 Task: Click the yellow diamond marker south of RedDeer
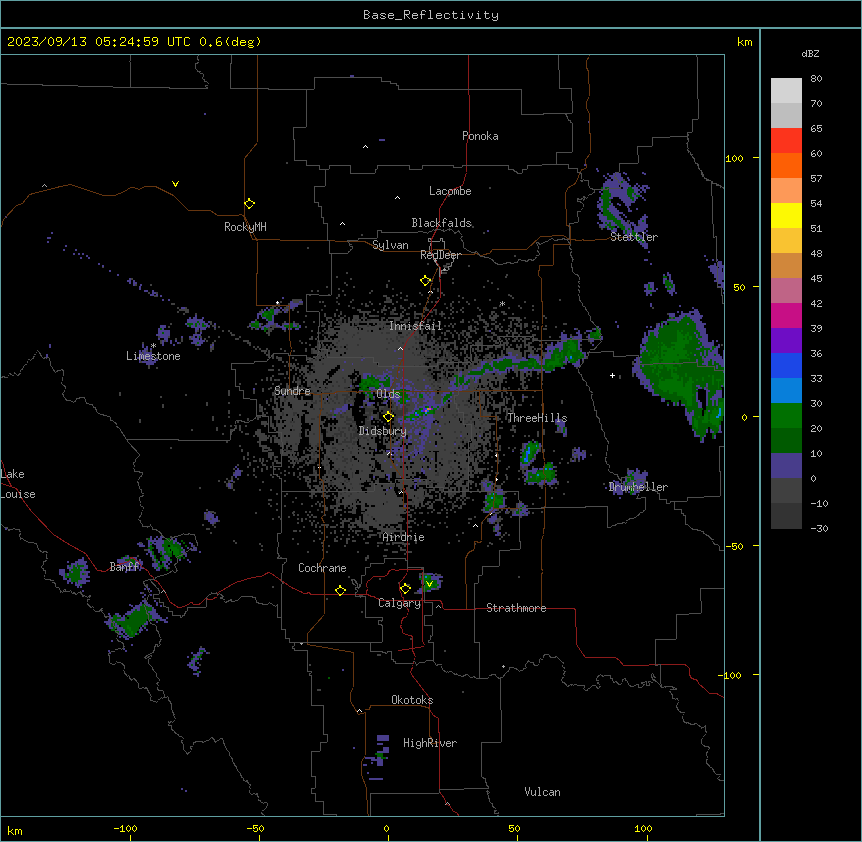click(x=426, y=281)
